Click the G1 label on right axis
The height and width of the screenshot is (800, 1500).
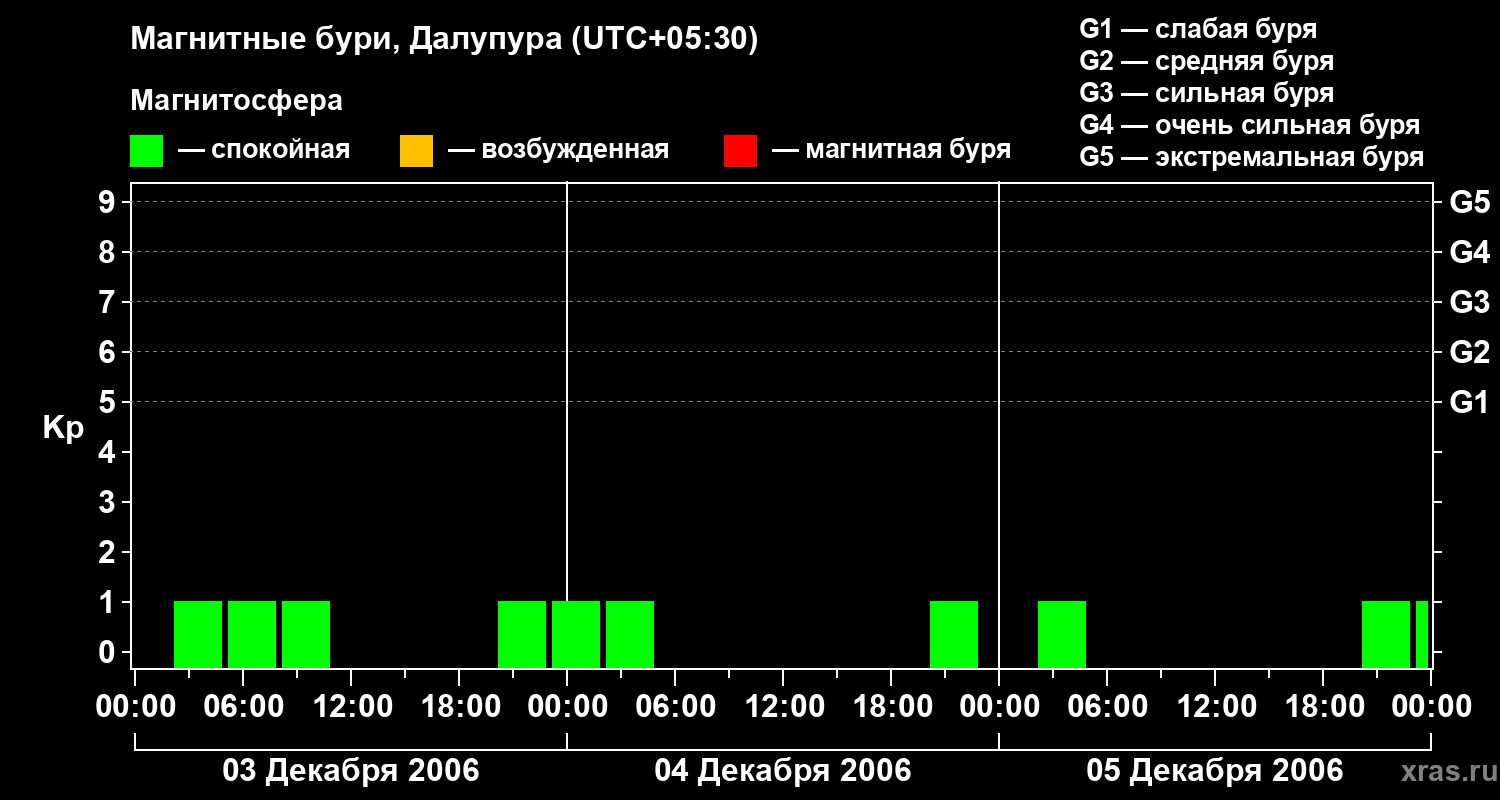(1469, 402)
